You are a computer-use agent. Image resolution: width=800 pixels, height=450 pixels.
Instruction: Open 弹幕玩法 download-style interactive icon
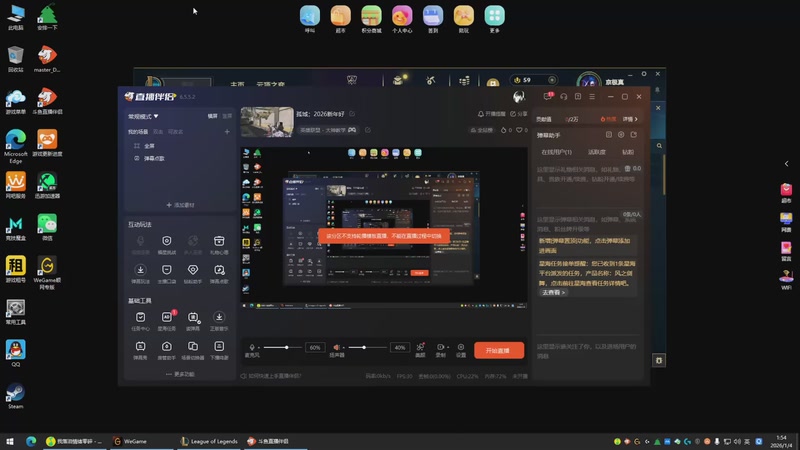click(140, 273)
